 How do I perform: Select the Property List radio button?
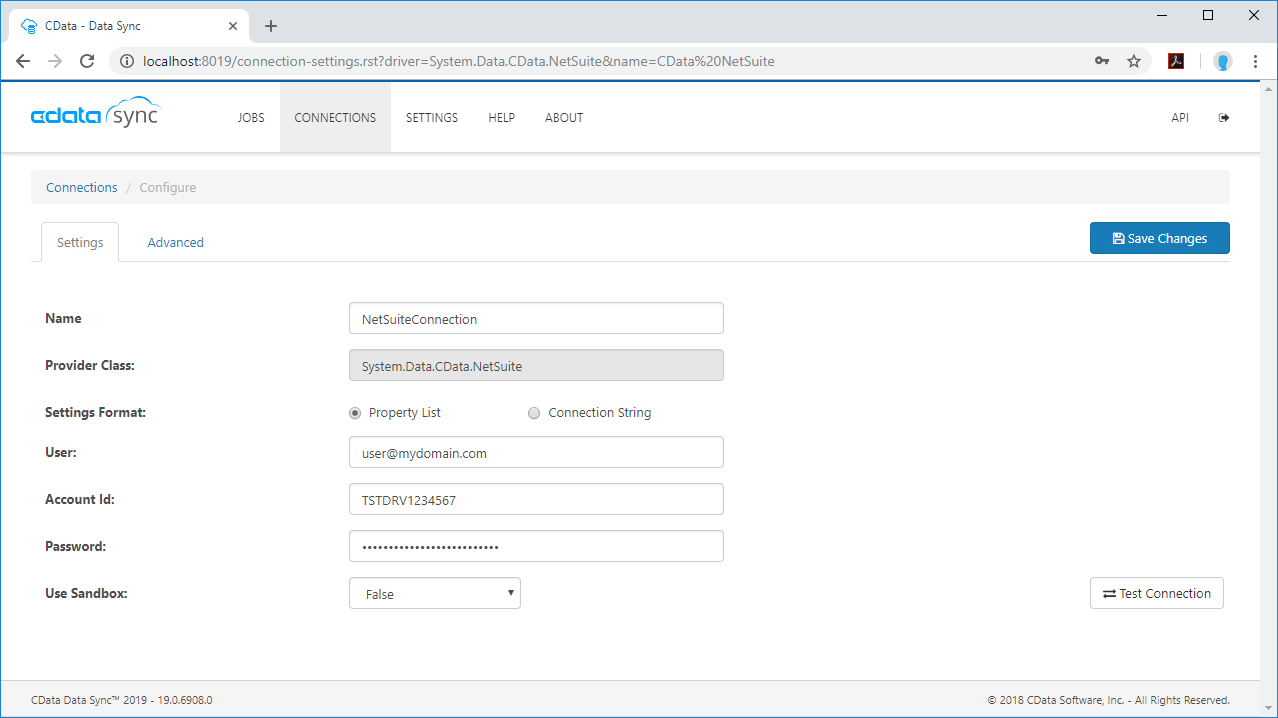coord(355,413)
